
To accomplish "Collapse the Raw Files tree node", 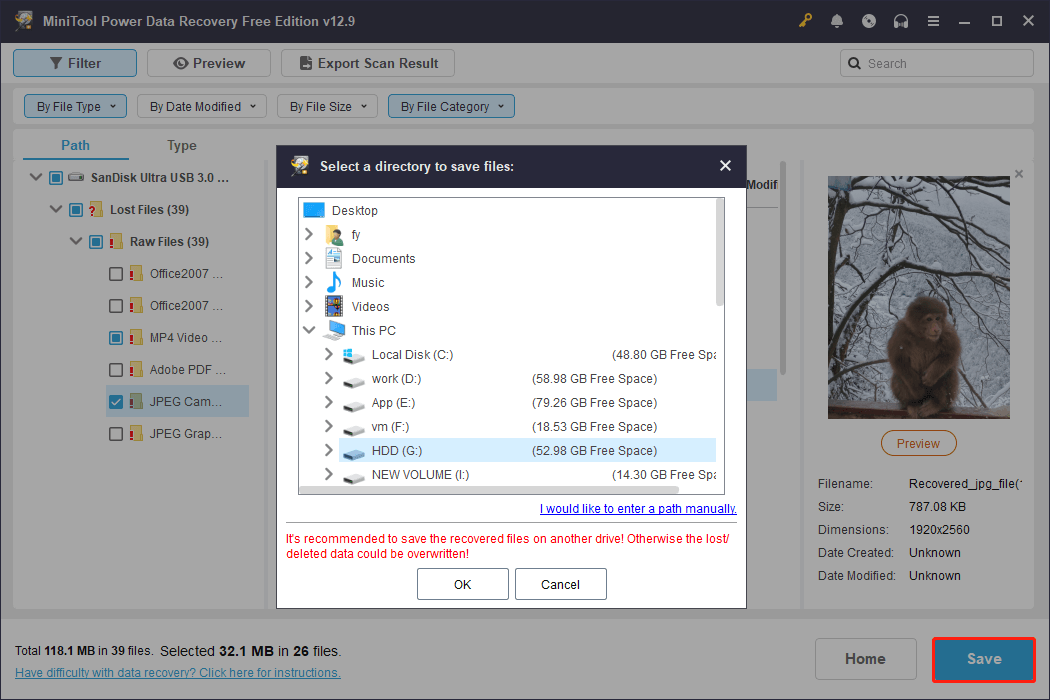I will pos(76,241).
